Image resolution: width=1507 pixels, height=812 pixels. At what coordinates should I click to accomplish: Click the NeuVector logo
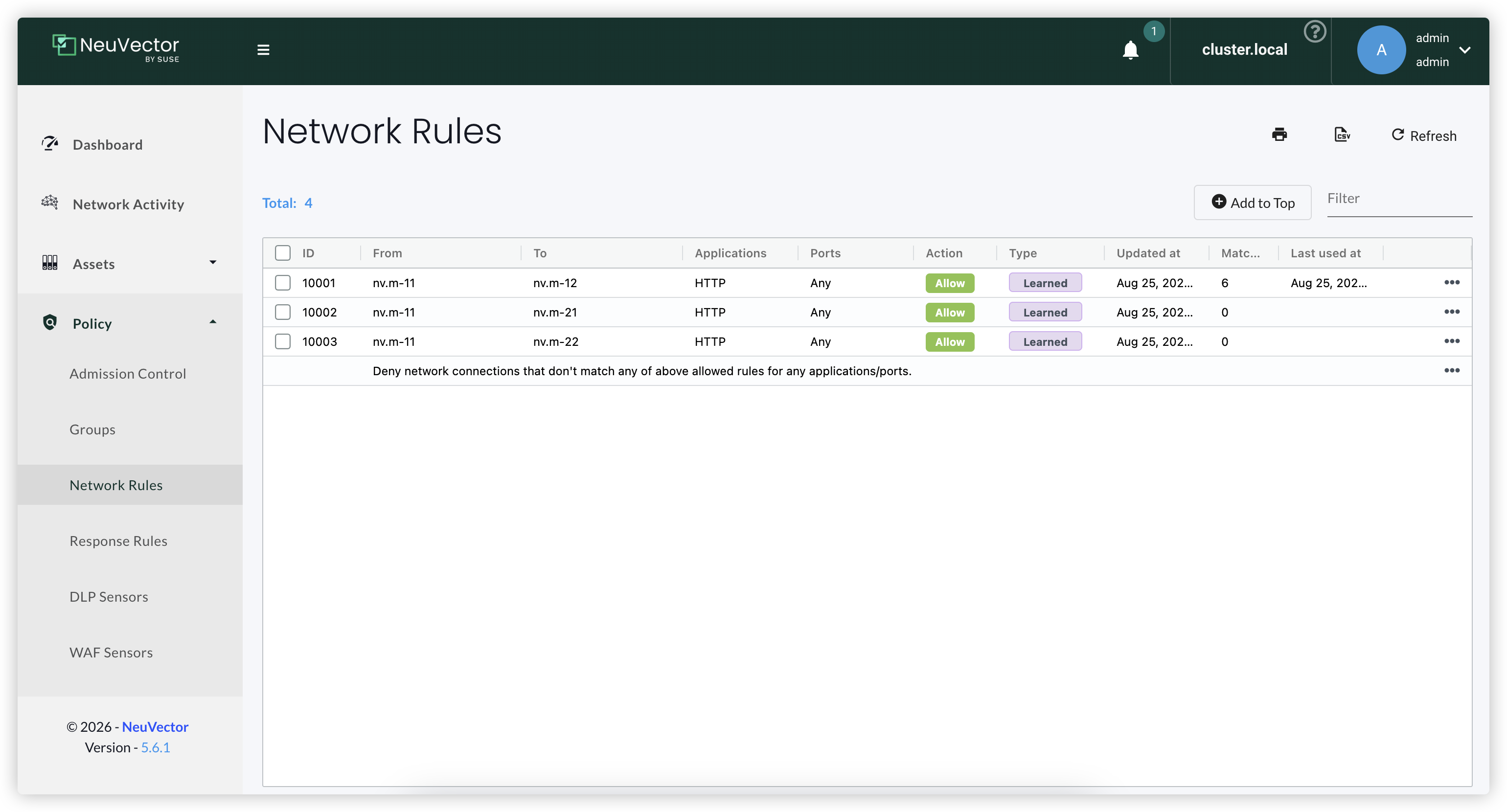(x=116, y=48)
